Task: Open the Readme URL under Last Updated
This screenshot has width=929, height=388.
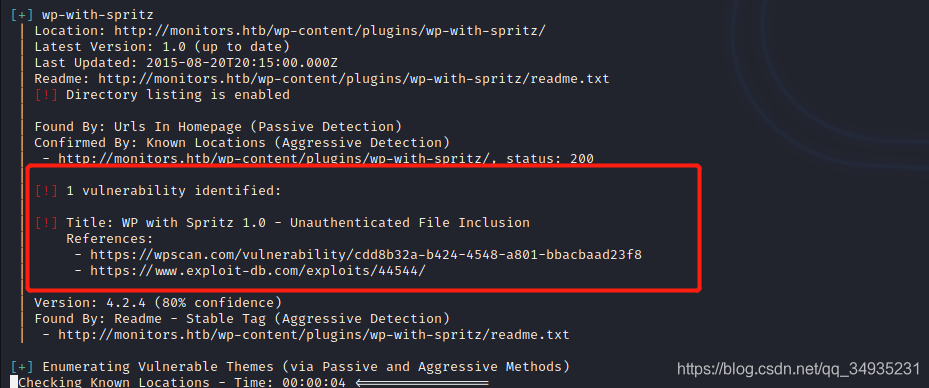Action: [354, 78]
